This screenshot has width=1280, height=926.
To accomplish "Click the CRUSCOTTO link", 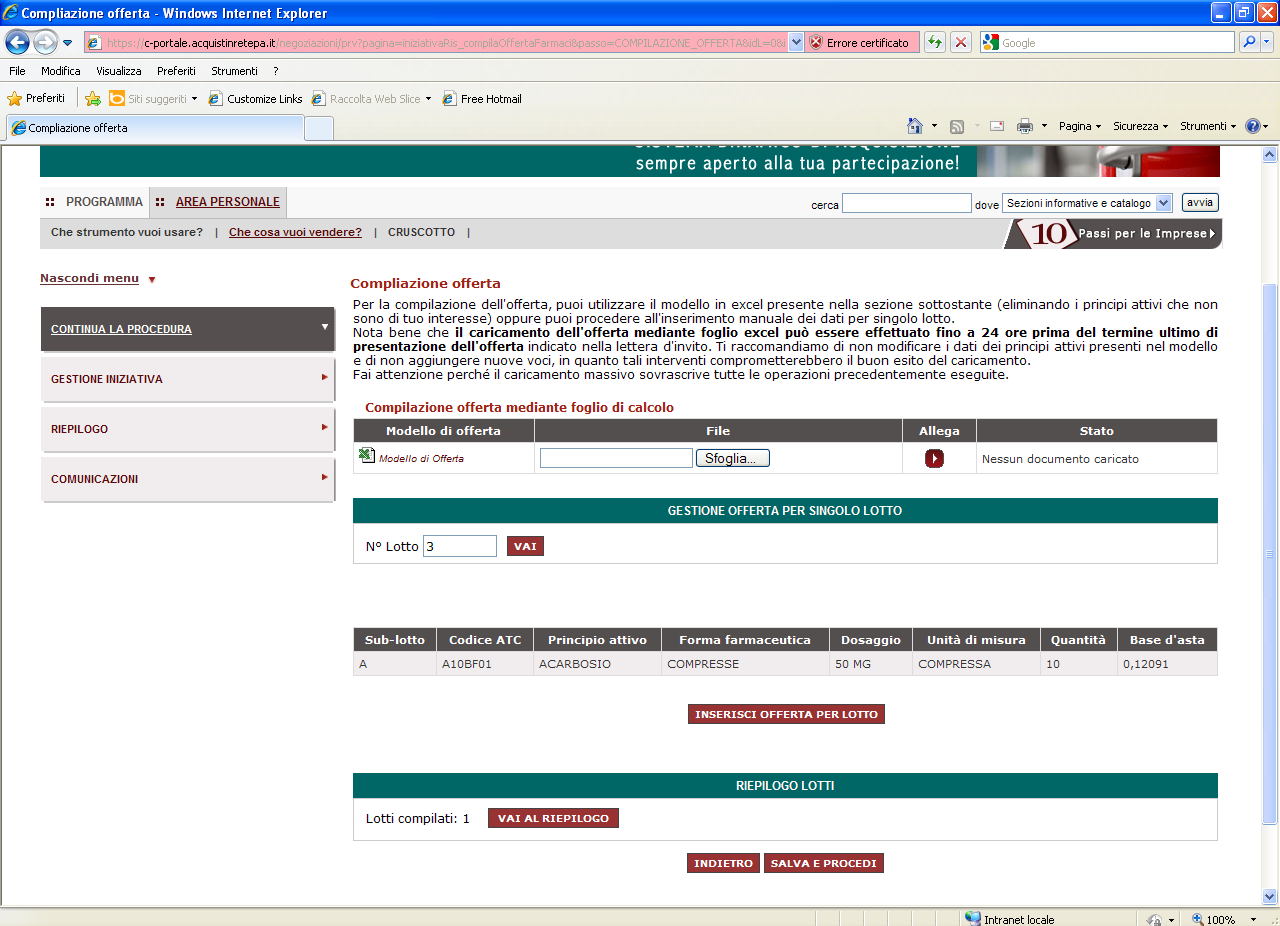I will point(421,232).
